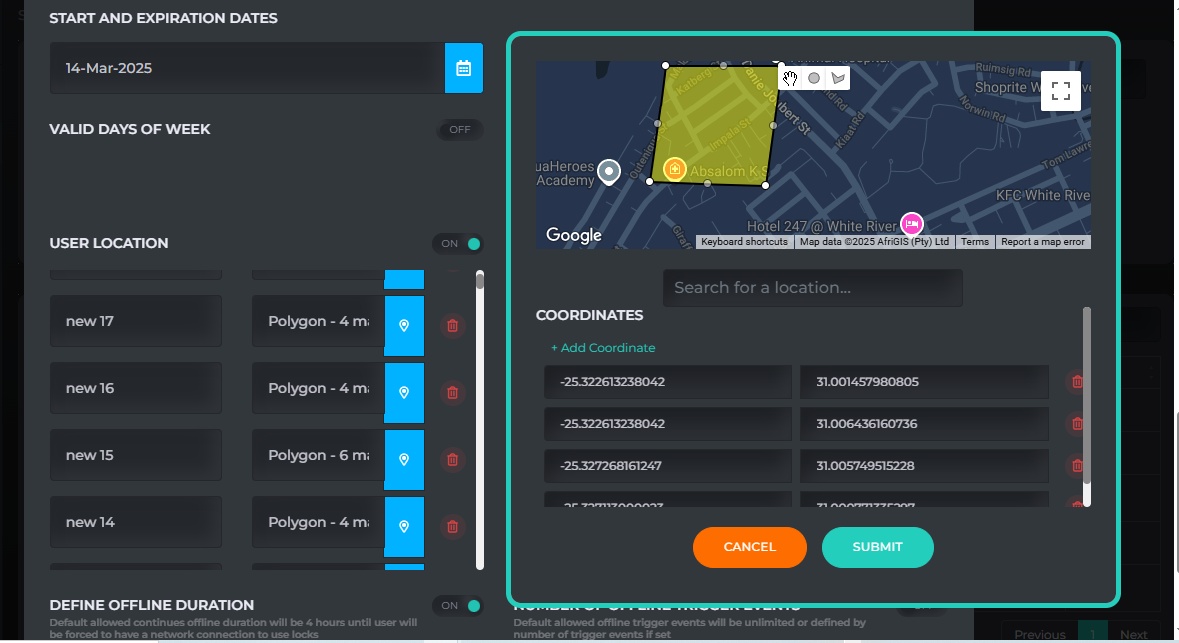Delete the new 14 location row

[453, 526]
